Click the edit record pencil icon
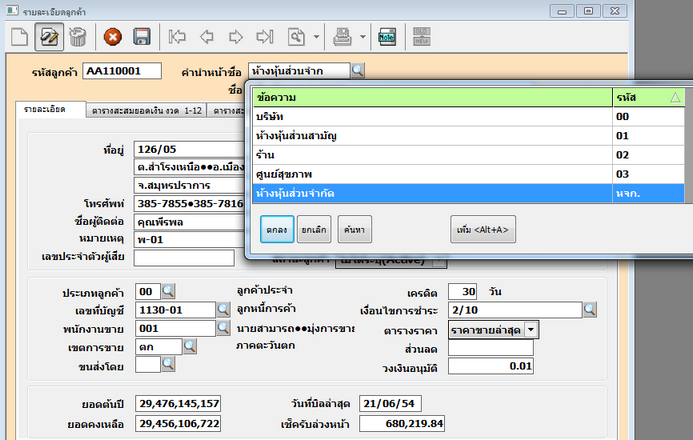The height and width of the screenshot is (440, 693). [x=48, y=38]
